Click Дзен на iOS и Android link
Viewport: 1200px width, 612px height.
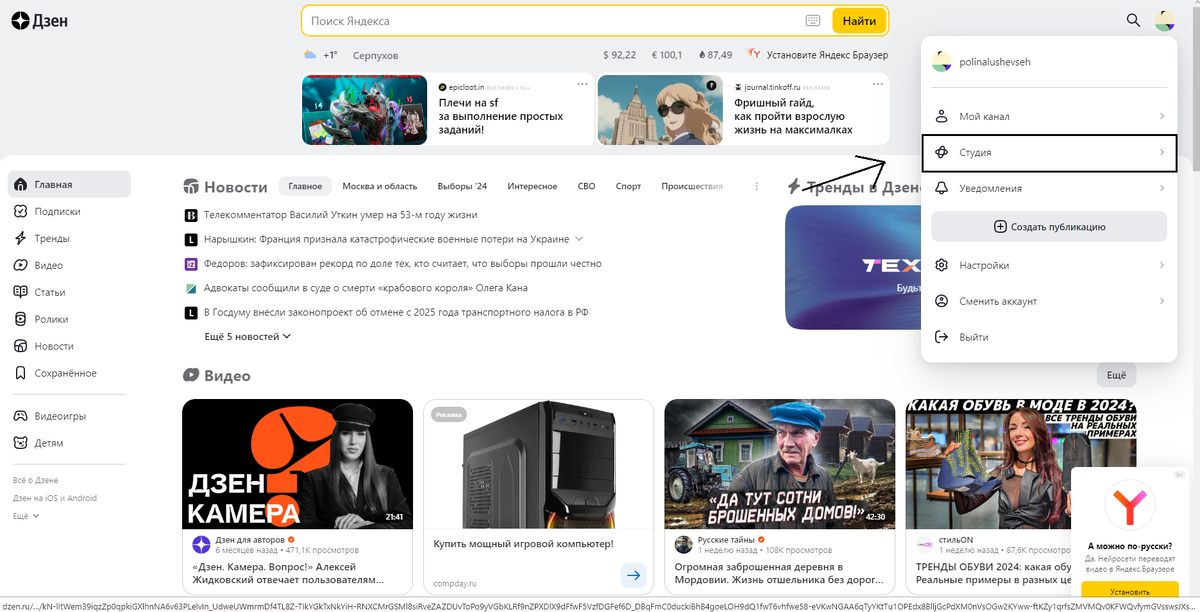55,498
